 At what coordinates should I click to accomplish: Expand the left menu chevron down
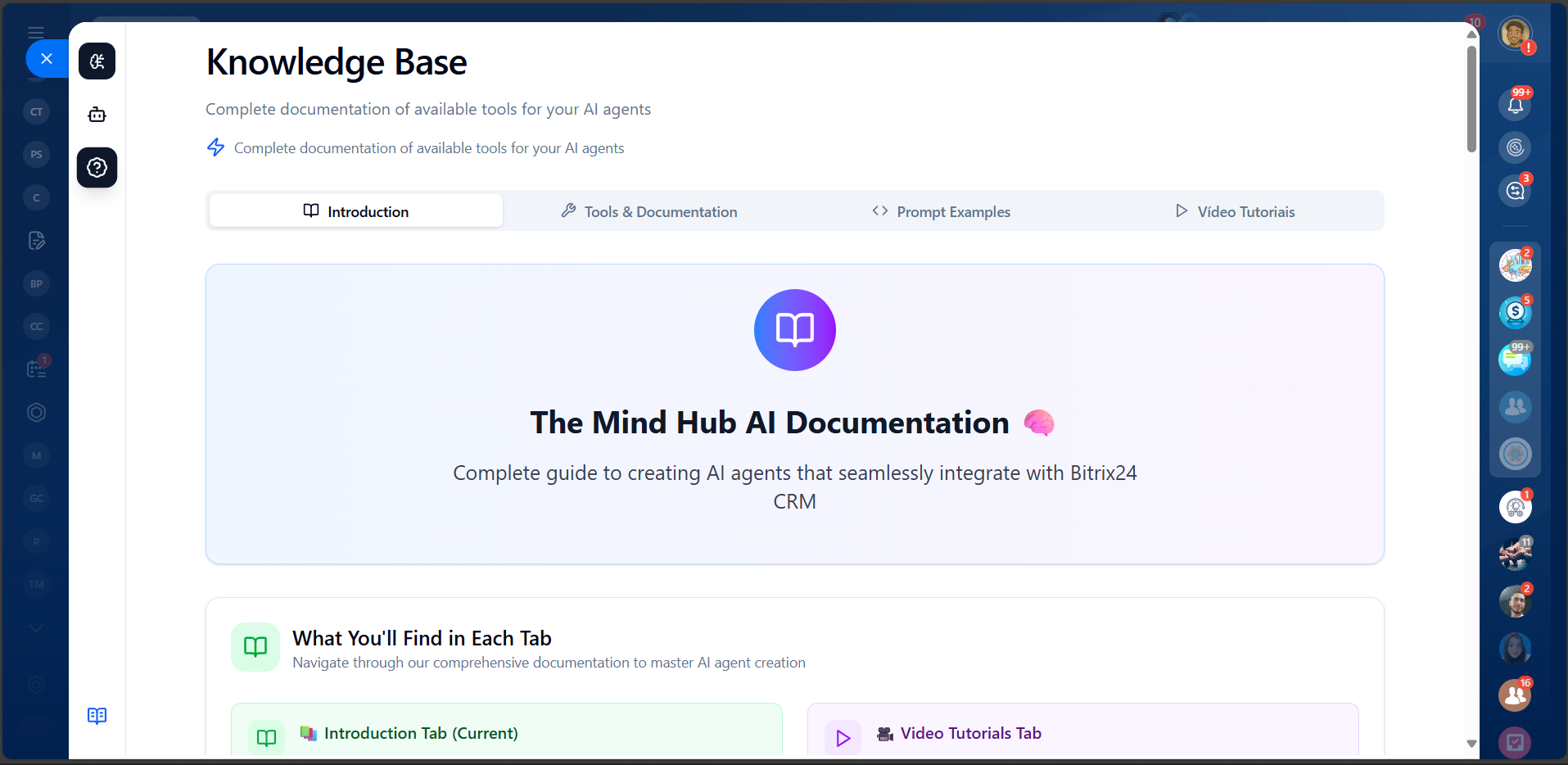36,628
